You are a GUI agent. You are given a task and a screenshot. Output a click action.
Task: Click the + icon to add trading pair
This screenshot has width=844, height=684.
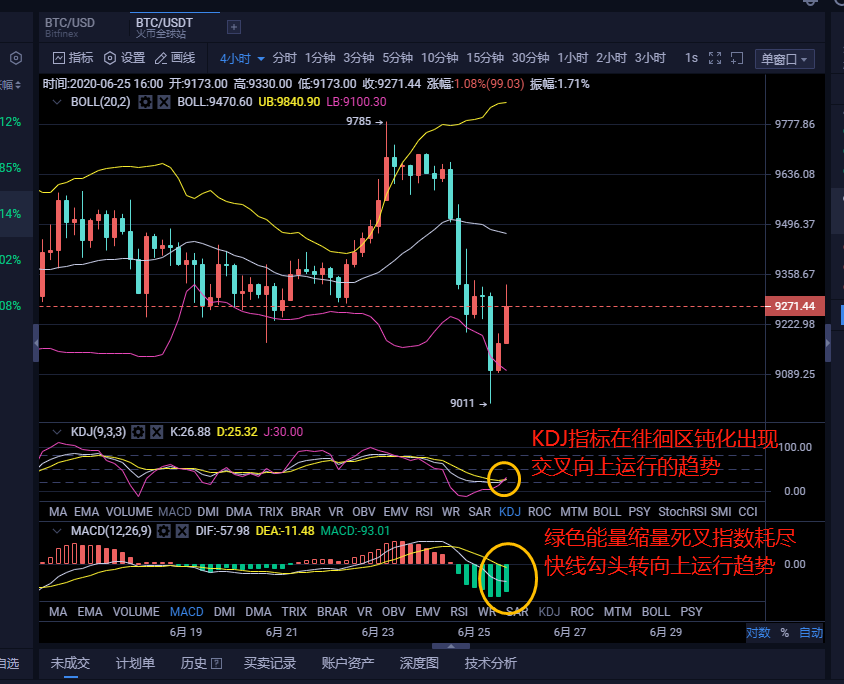(x=234, y=27)
